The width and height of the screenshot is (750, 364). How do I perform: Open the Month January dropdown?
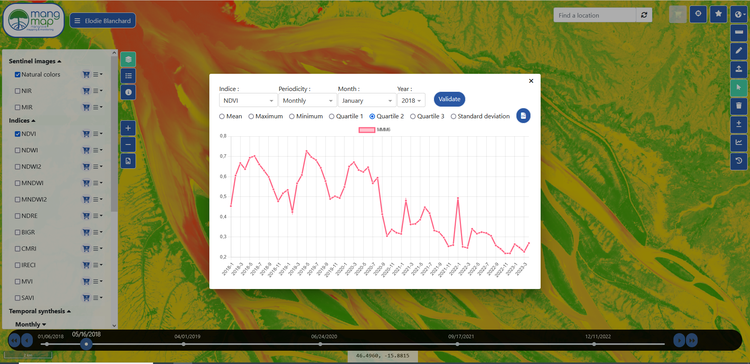(366, 100)
